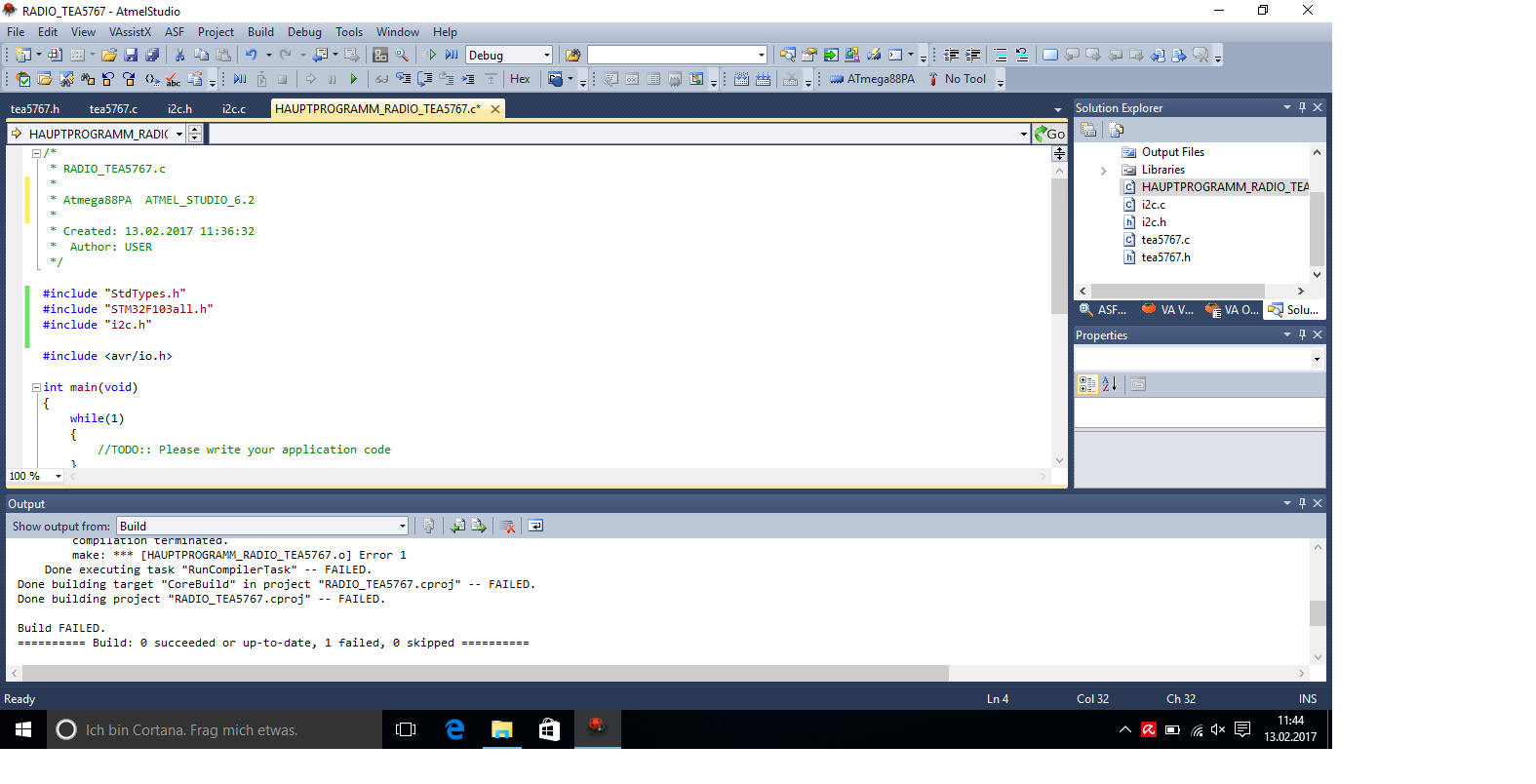Switch to the Solution Explorer bottom tab
The image size is (1536, 784).
point(1294,310)
